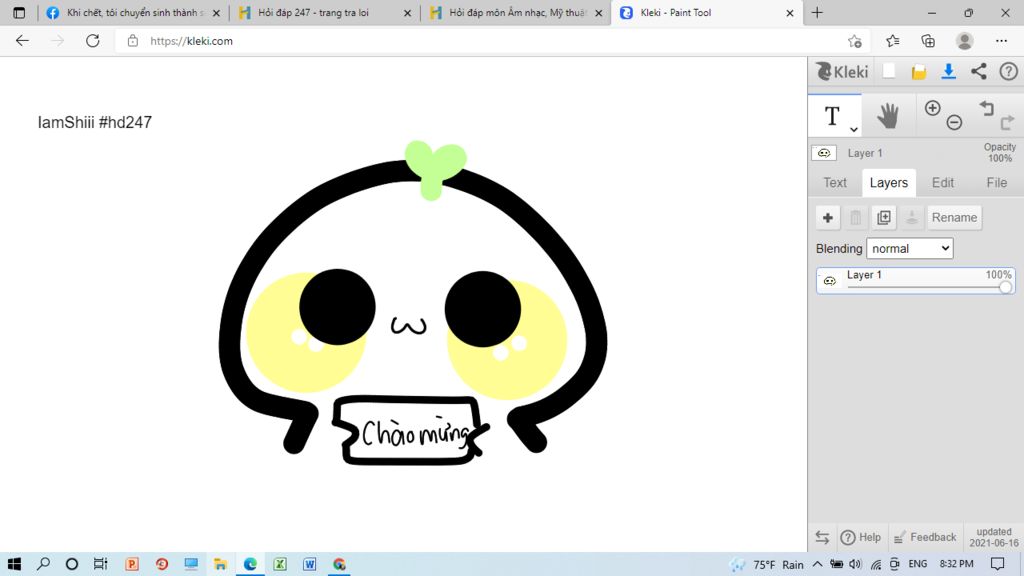Open Kleki help question mark icon
The image size is (1024, 576).
[1008, 72]
